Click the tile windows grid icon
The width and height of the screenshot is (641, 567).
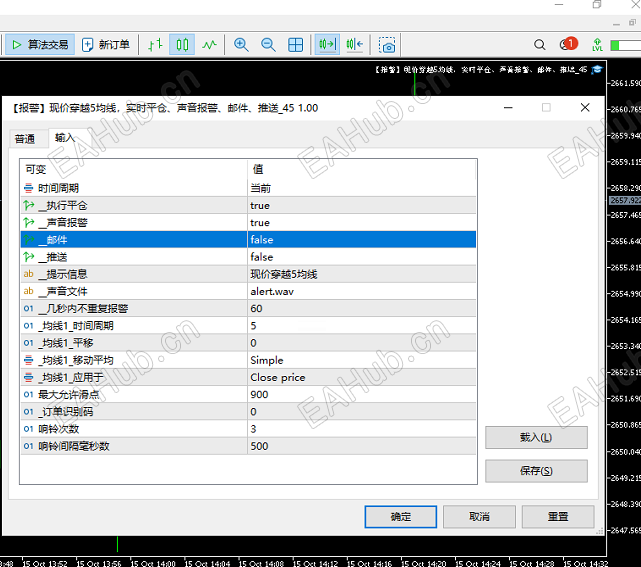click(x=295, y=44)
